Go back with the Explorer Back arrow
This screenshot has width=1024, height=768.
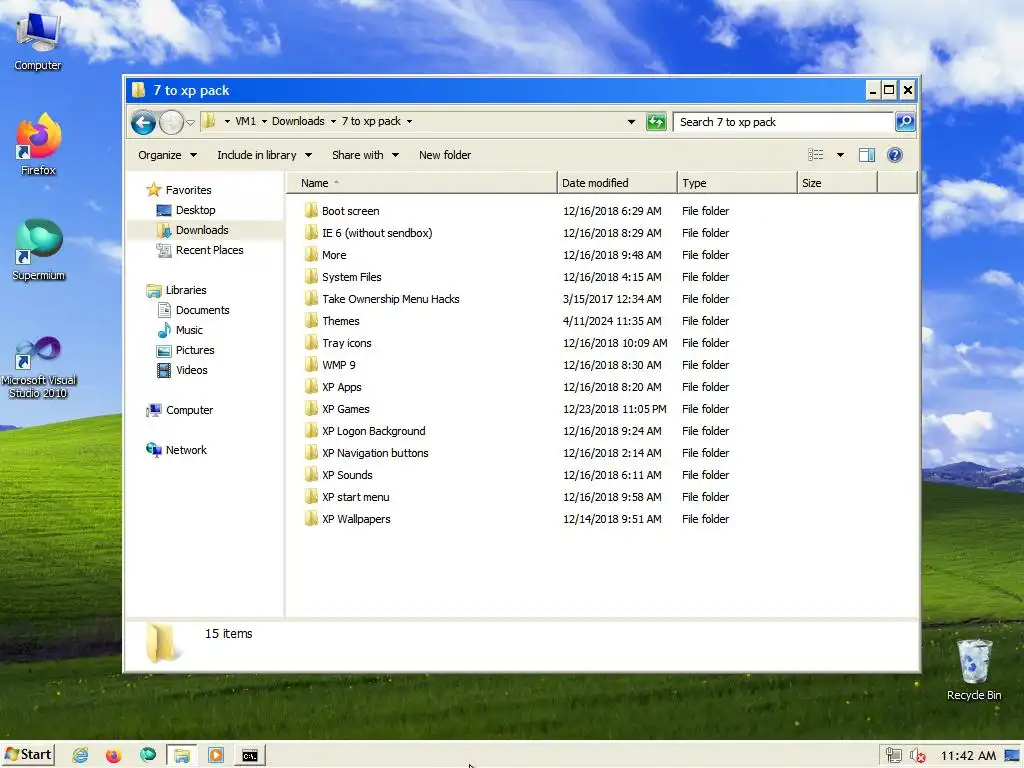coord(143,122)
